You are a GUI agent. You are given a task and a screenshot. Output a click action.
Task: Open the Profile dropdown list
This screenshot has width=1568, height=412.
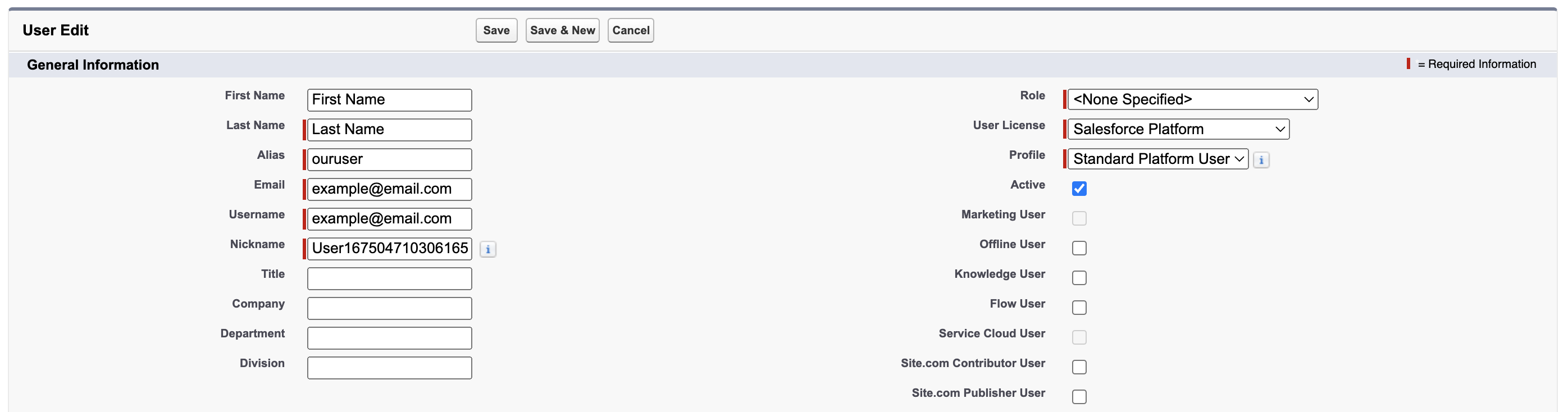(x=1157, y=159)
